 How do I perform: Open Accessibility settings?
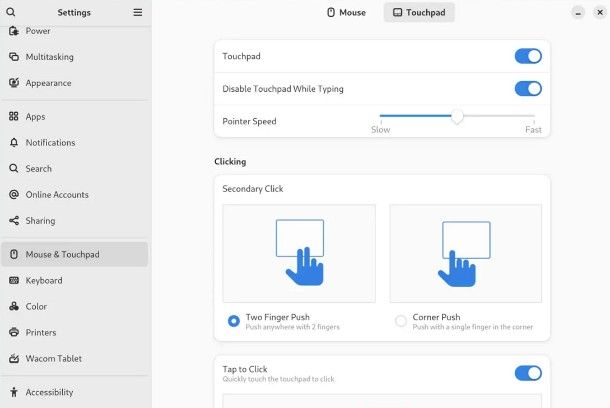coord(75,392)
